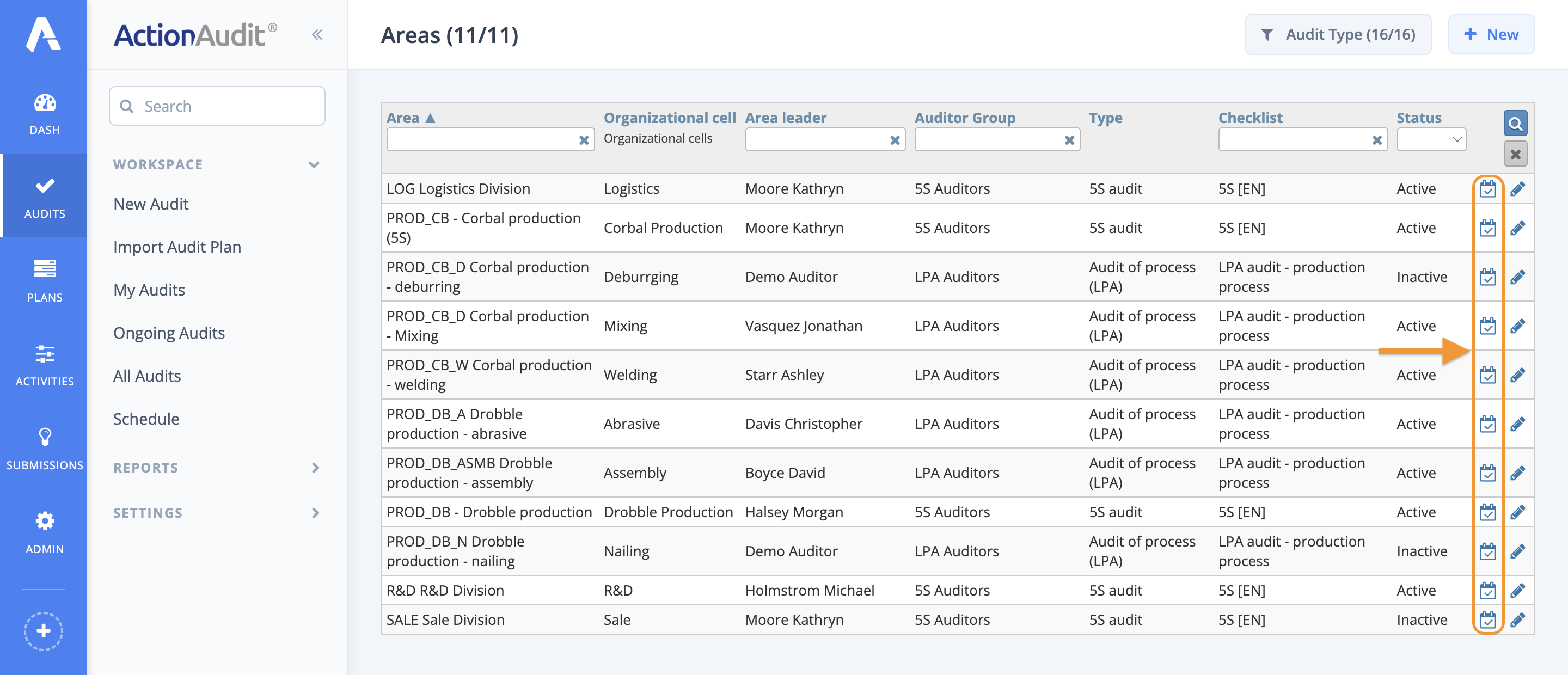Image resolution: width=1568 pixels, height=675 pixels.
Task: Click the blue search magnifier above the table
Action: point(1516,123)
